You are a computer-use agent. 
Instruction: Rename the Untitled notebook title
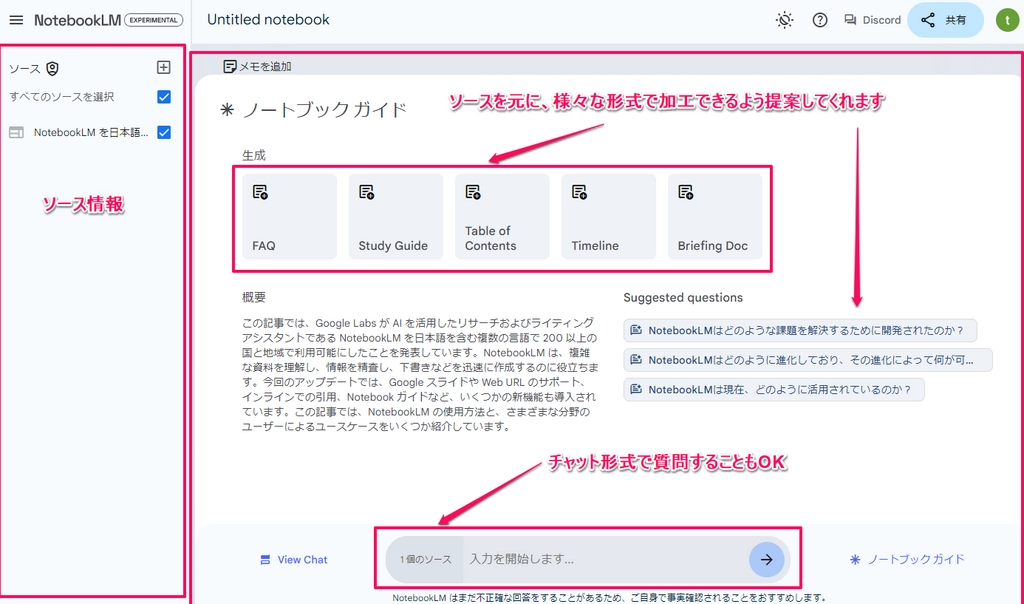pyautogui.click(x=268, y=20)
